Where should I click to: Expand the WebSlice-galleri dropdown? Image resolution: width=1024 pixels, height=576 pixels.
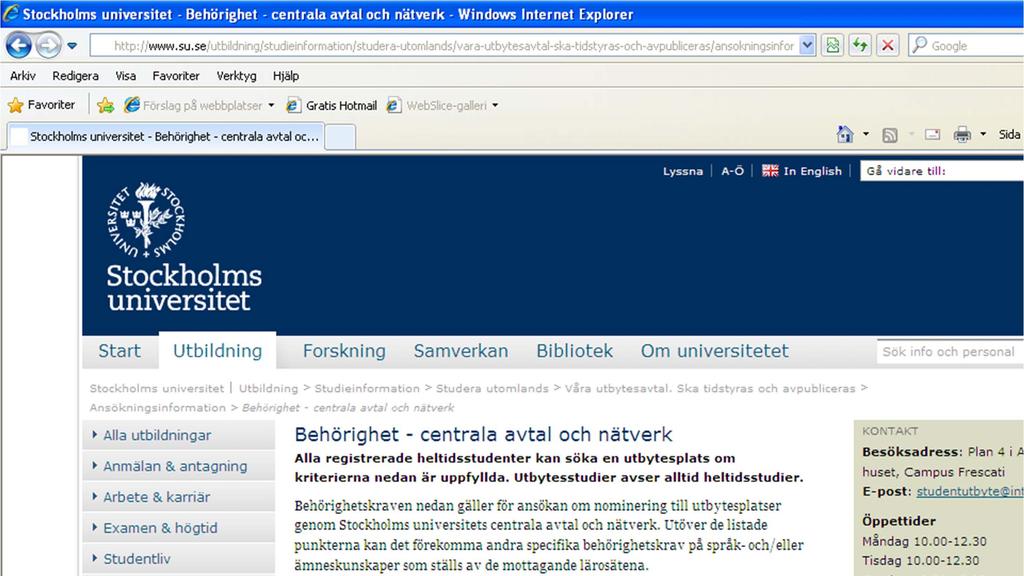pos(495,105)
